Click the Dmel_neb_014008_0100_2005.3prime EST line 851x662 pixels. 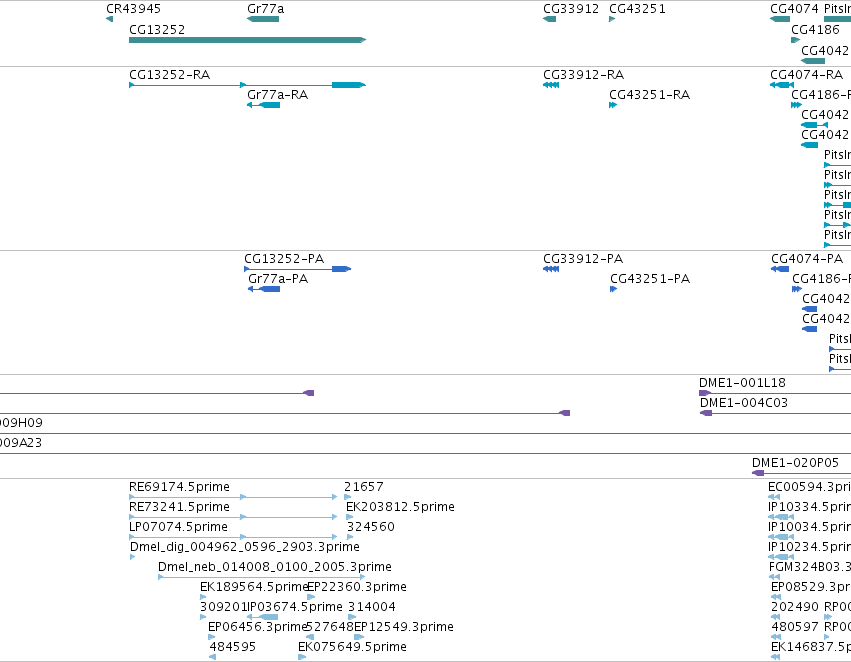(x=261, y=577)
